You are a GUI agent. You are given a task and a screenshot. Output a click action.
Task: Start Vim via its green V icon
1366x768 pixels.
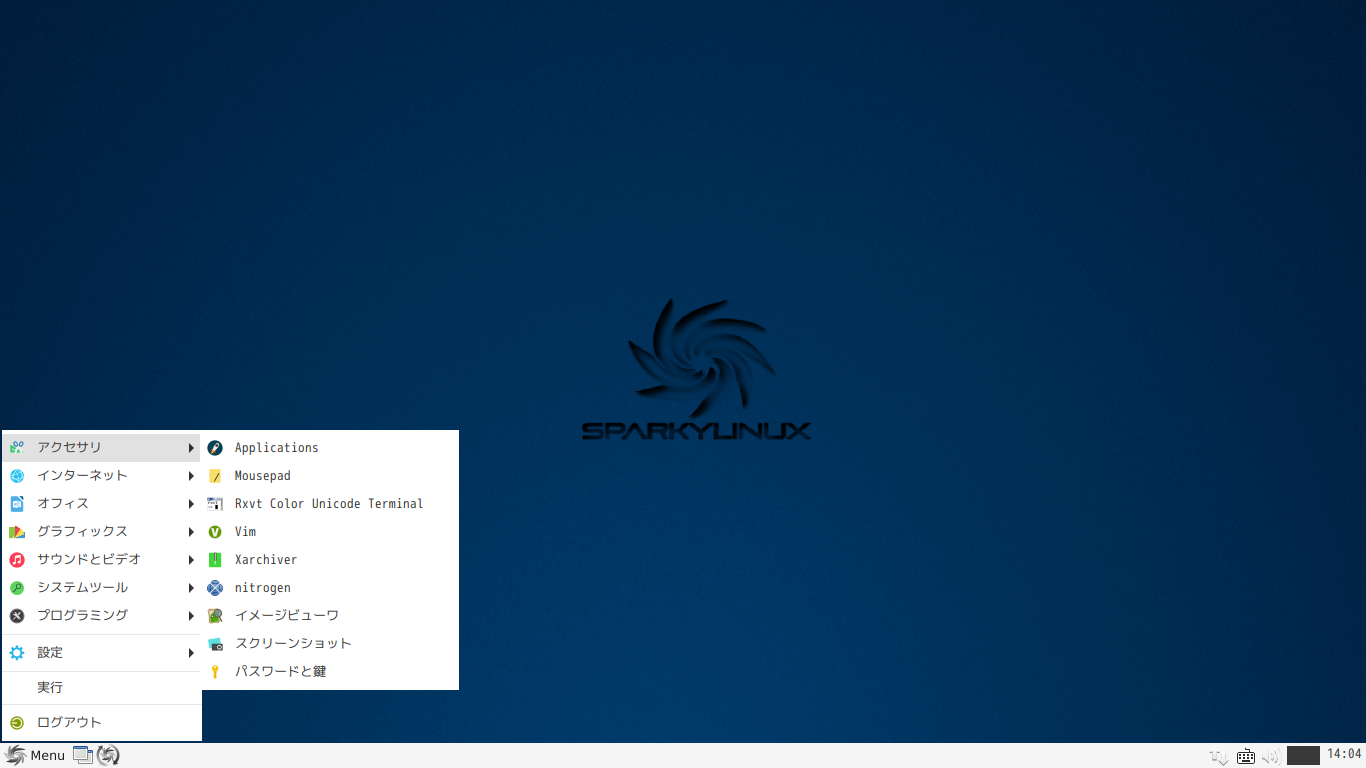pyautogui.click(x=215, y=532)
